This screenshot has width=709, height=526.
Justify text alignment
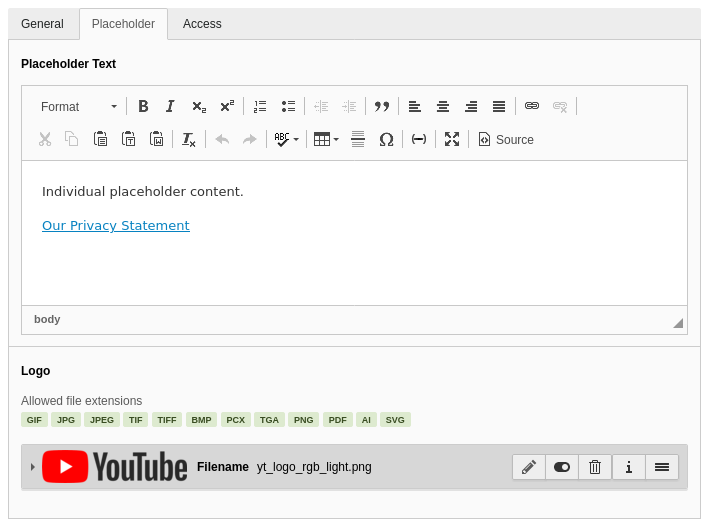[x=499, y=106]
